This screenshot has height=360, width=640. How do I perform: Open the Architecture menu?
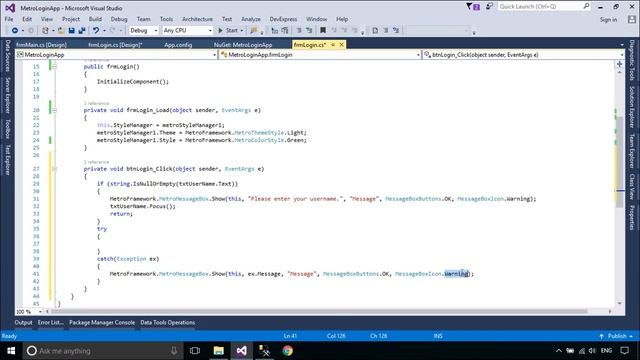(197, 19)
